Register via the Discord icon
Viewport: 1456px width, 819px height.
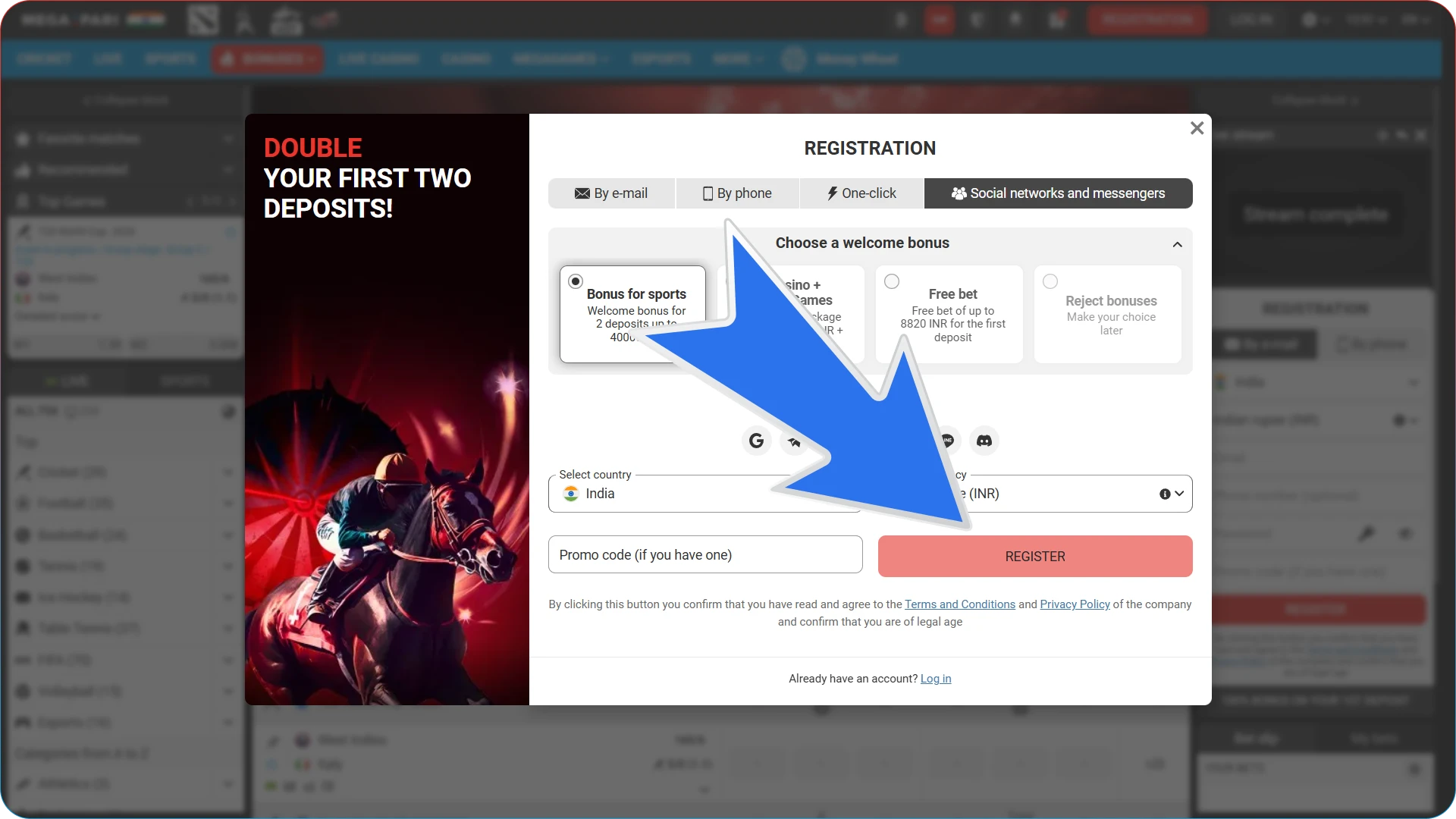984,441
